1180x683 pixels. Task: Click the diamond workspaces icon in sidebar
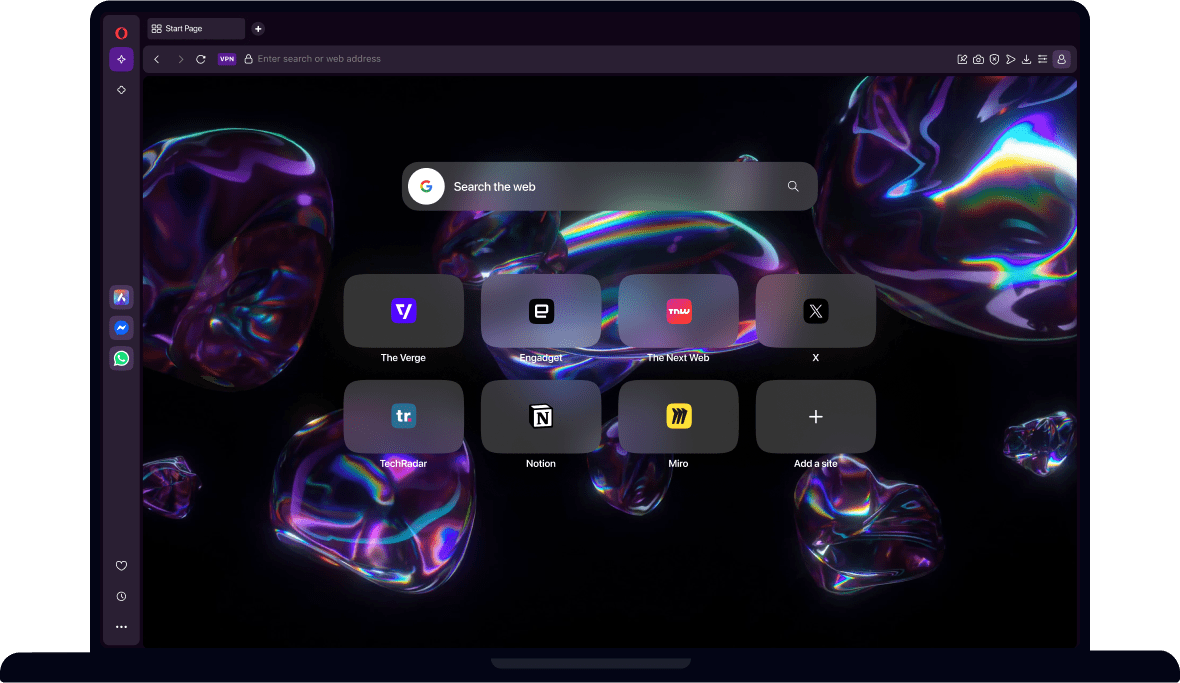(121, 90)
